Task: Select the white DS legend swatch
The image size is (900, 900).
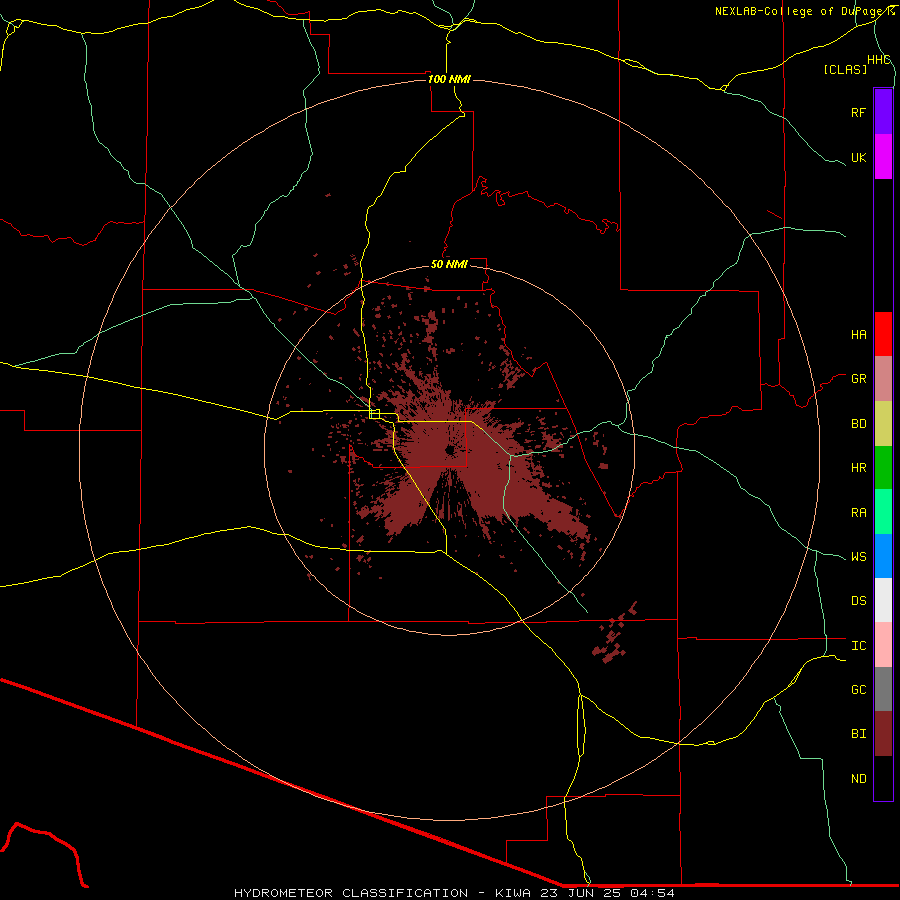Action: pyautogui.click(x=883, y=600)
